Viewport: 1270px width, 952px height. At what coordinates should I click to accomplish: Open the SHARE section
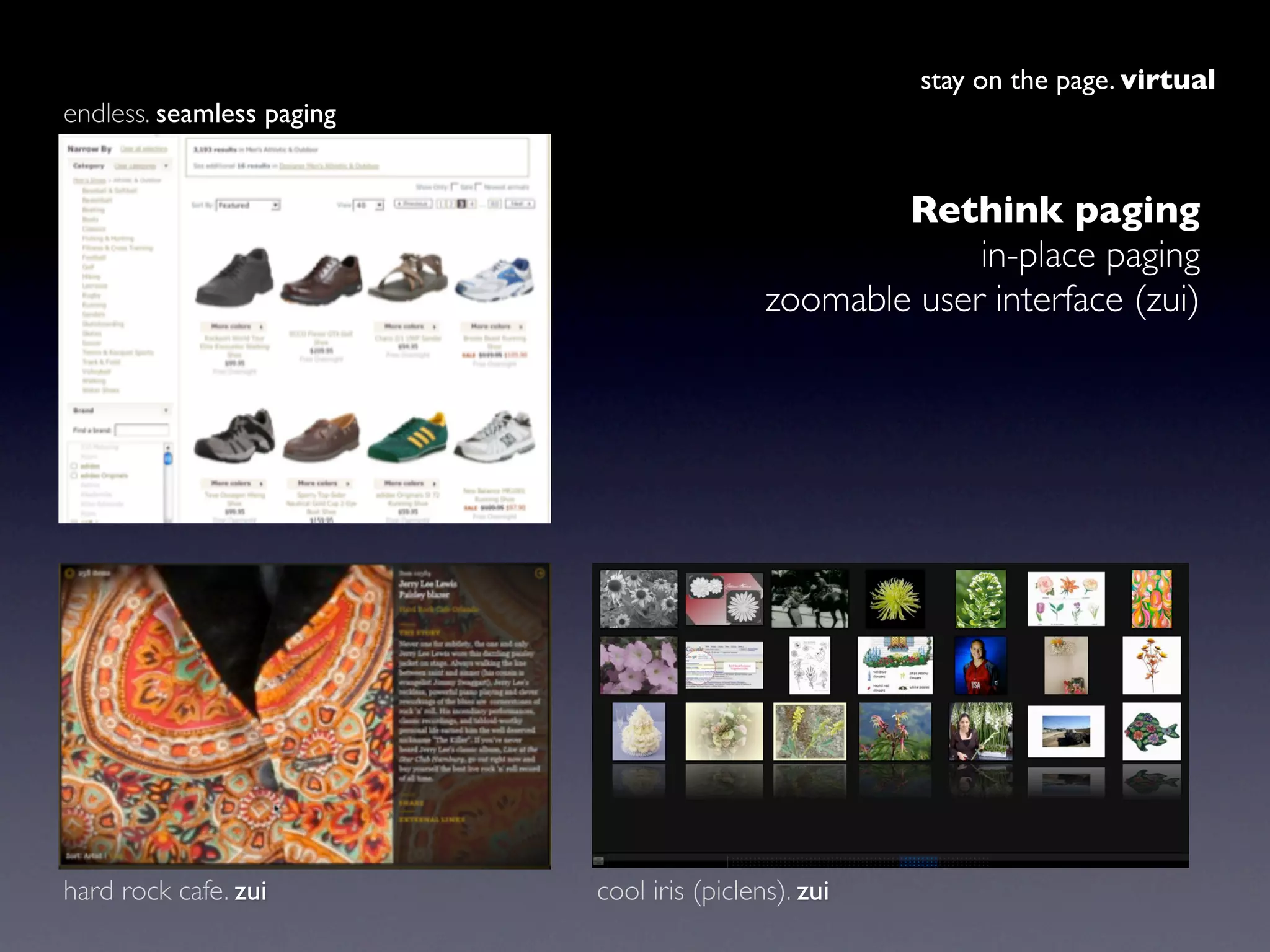pos(411,803)
